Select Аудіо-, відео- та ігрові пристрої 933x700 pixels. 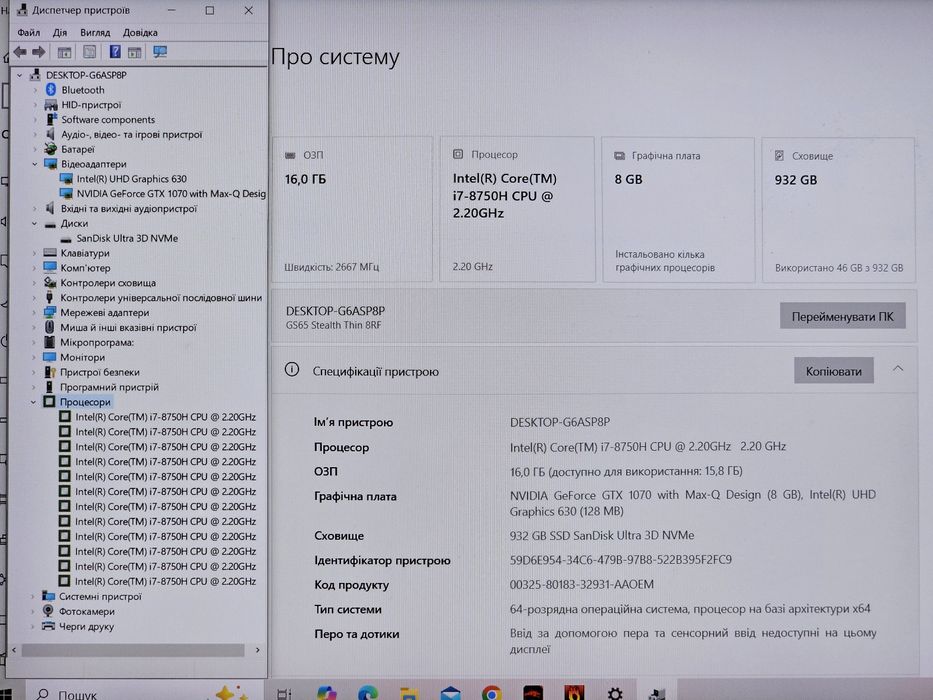point(132,135)
